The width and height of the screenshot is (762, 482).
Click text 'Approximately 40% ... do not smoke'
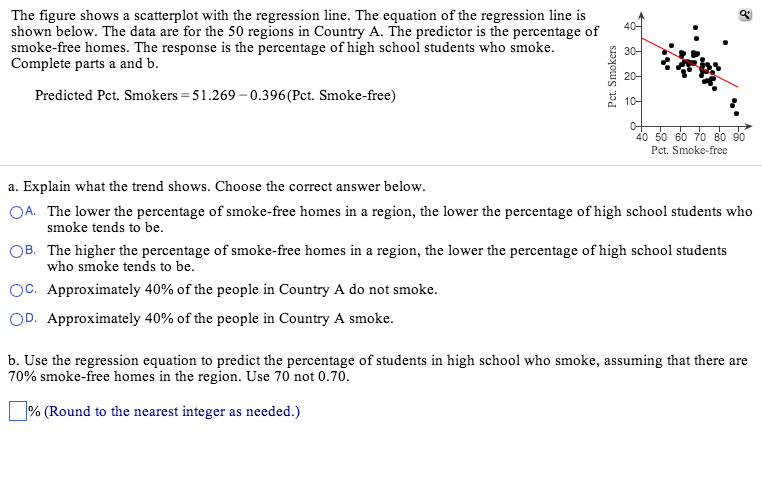(x=242, y=290)
